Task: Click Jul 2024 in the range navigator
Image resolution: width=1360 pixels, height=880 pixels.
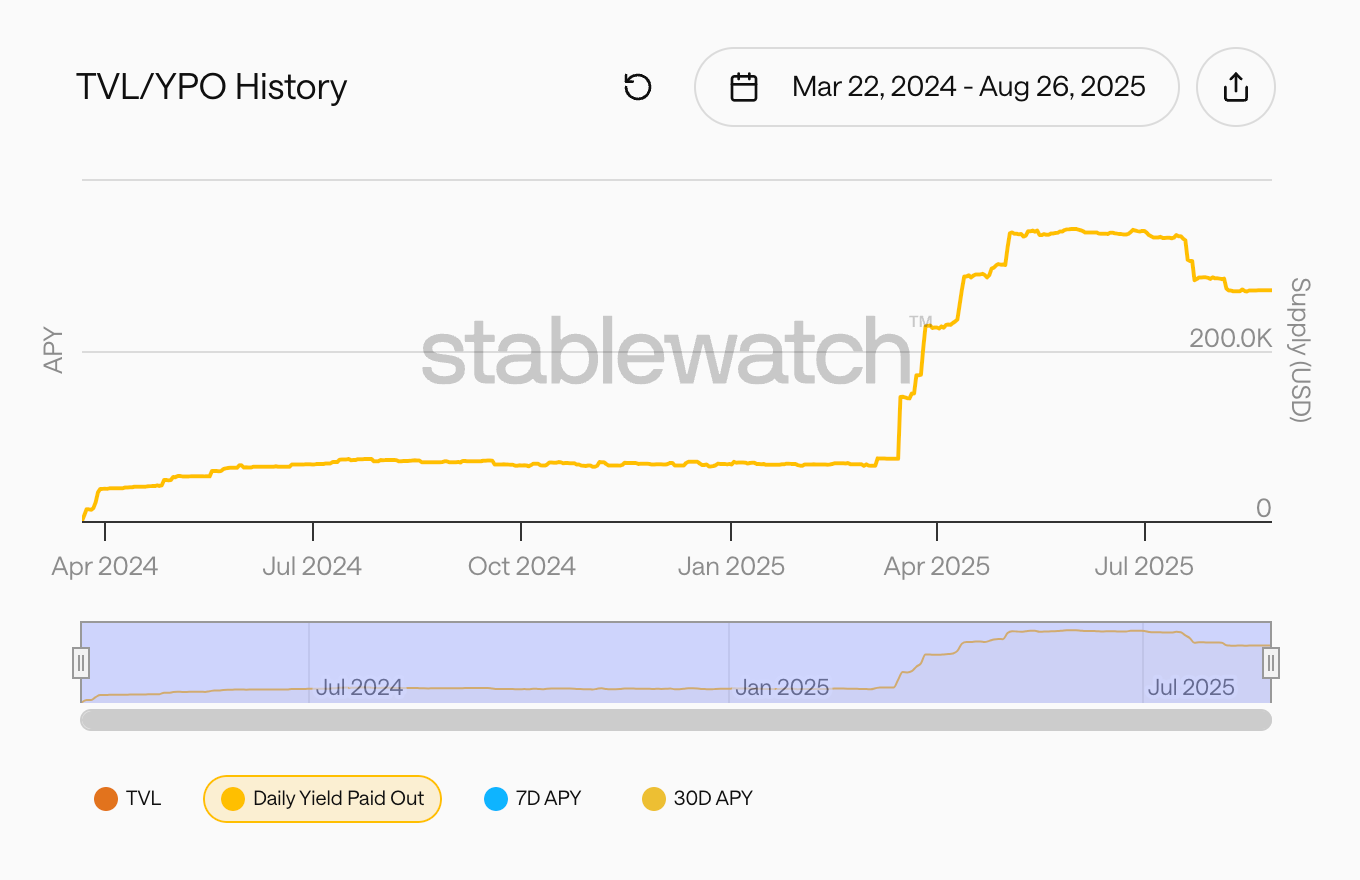Action: click(x=359, y=688)
